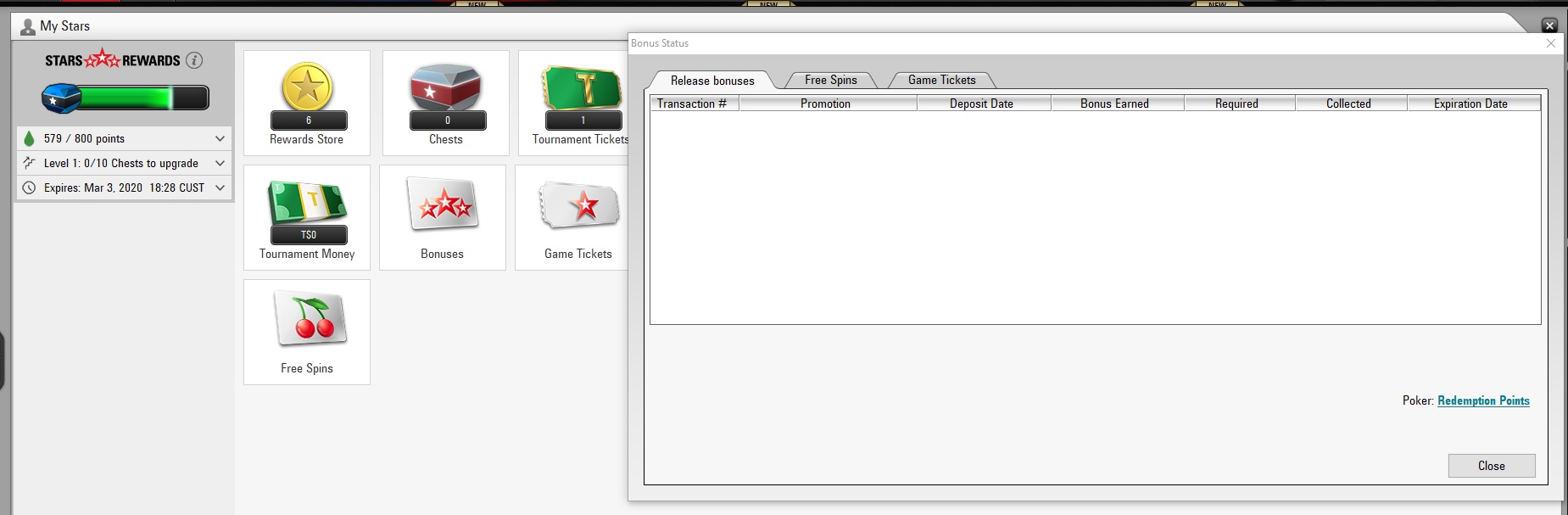This screenshot has width=1568, height=515.
Task: Switch to the Free Spins tab
Action: point(830,80)
